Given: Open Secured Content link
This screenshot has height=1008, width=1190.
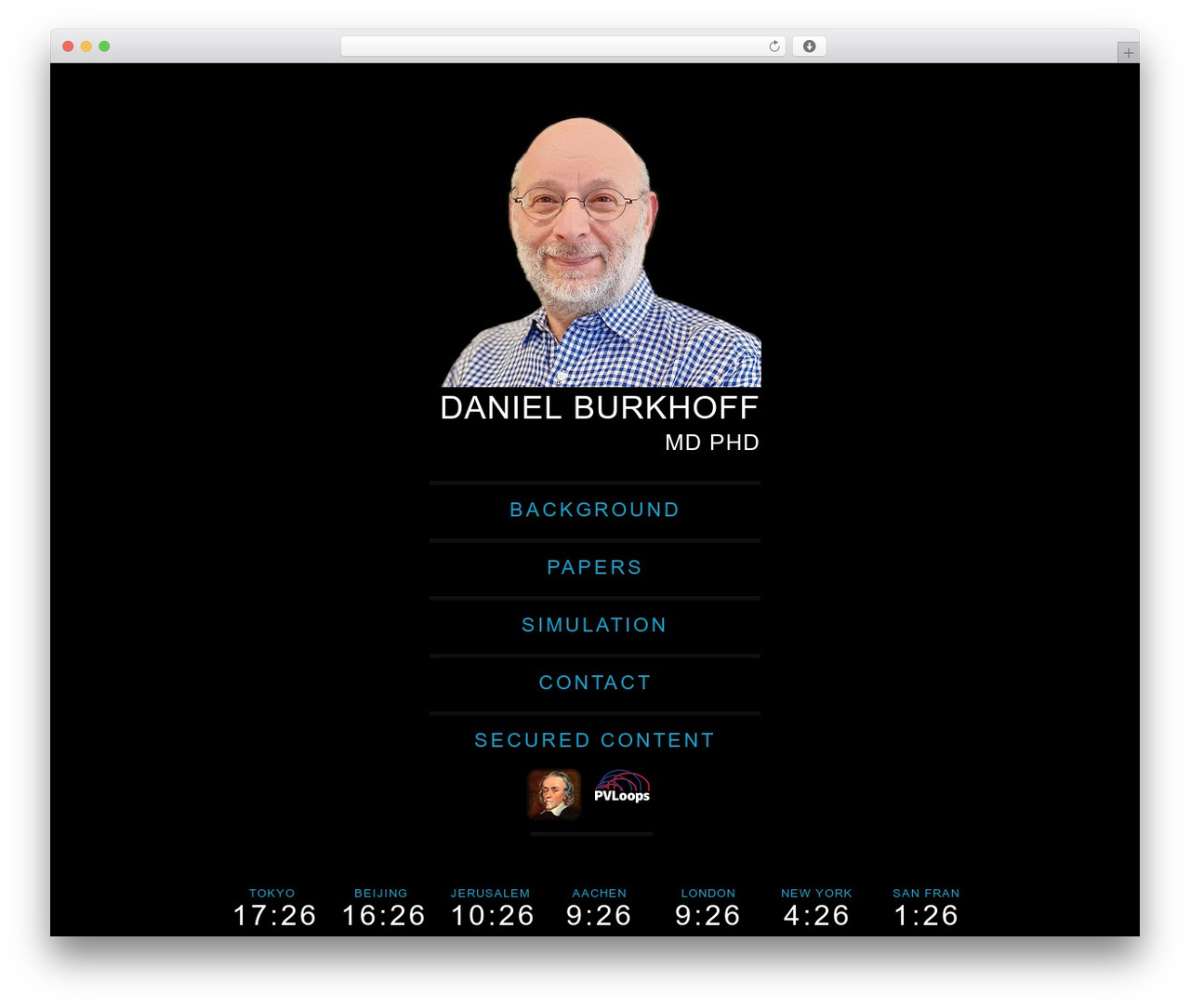Looking at the screenshot, I should pyautogui.click(x=595, y=740).
